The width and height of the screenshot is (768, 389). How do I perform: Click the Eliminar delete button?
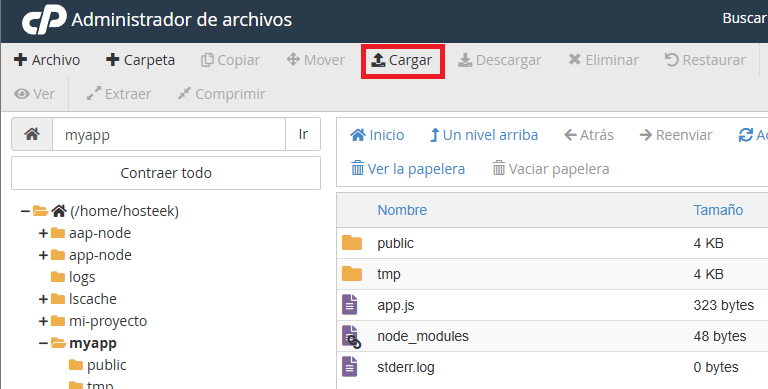pyautogui.click(x=603, y=60)
